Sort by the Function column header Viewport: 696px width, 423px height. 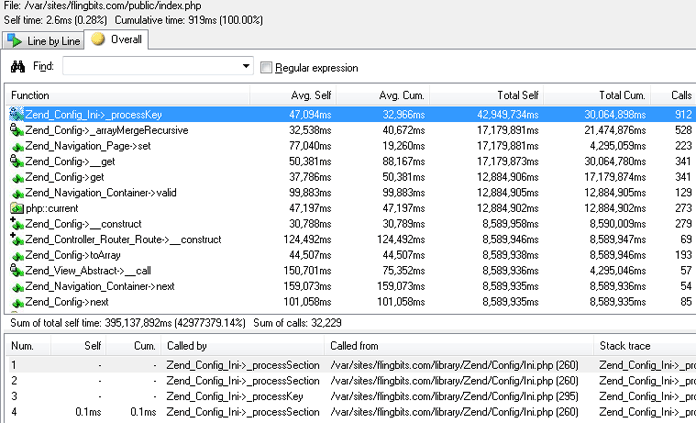pos(127,95)
